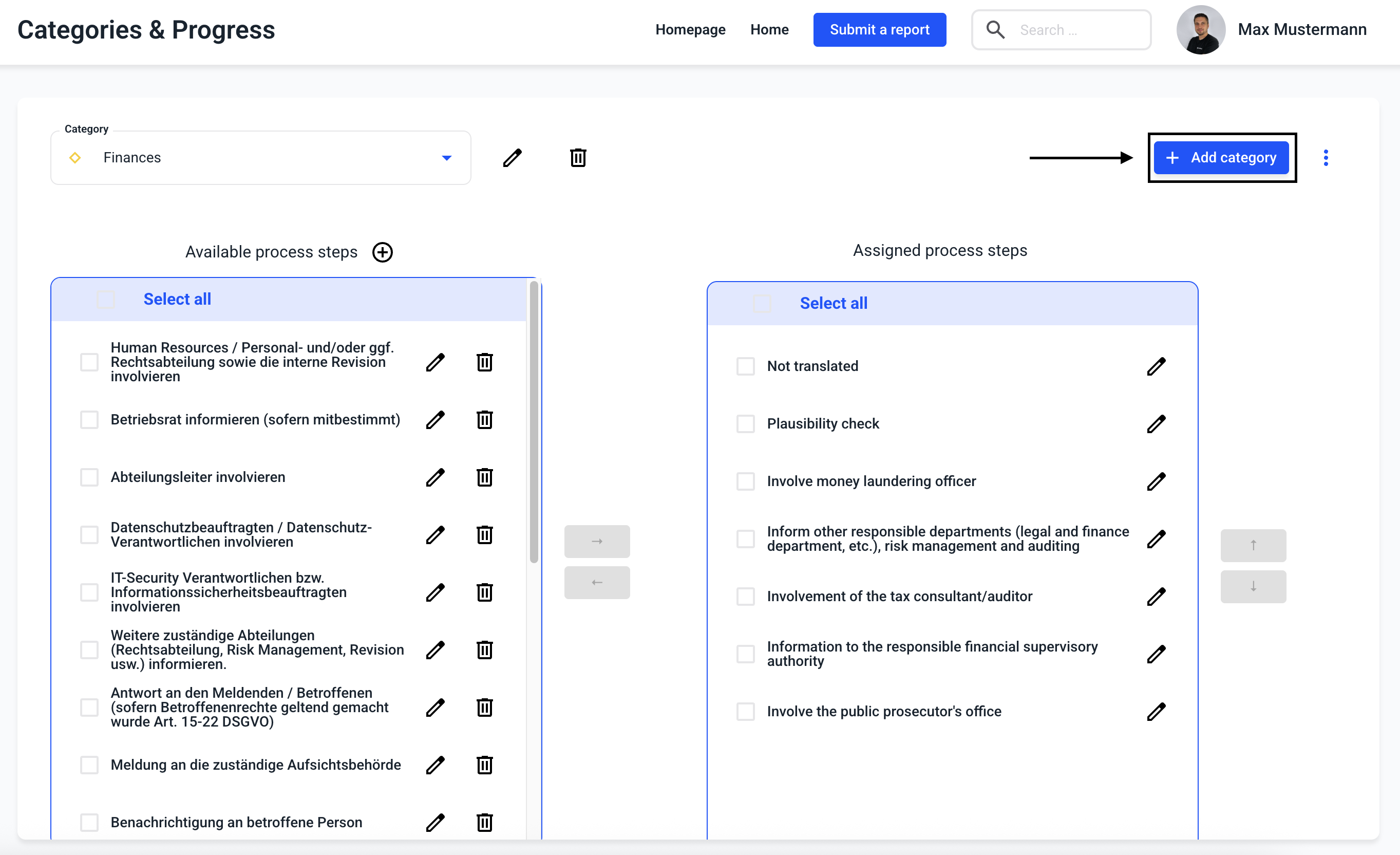1400x855 pixels.
Task: Click the search magnifier icon
Action: [995, 30]
